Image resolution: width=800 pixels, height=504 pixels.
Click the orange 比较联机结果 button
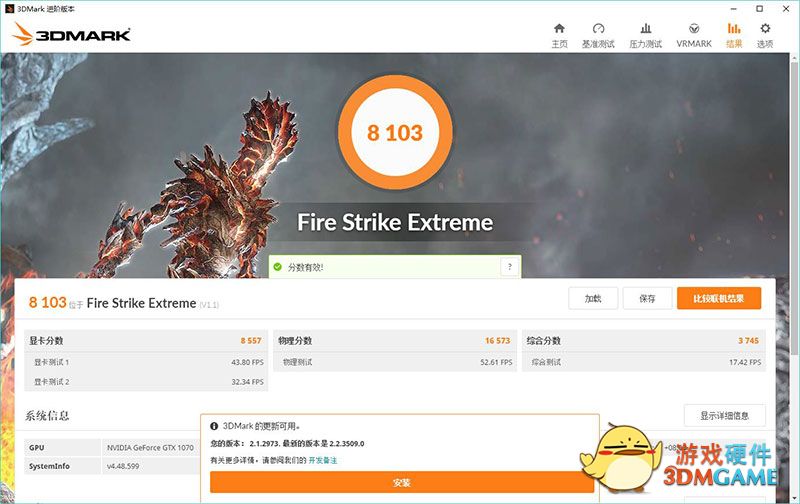719,298
